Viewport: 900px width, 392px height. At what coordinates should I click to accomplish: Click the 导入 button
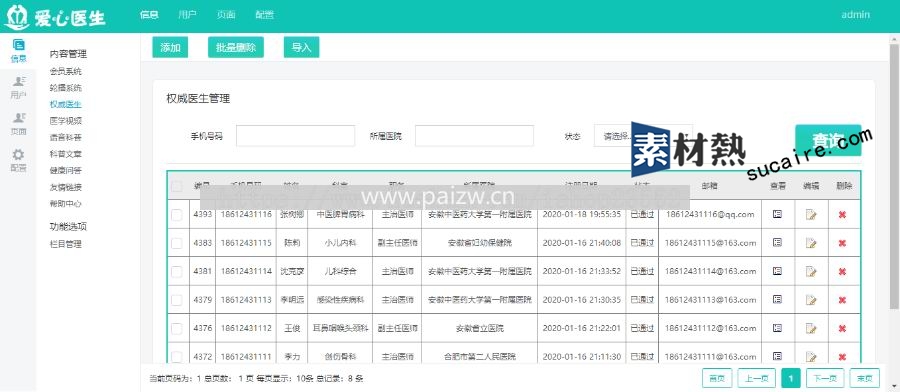[301, 47]
